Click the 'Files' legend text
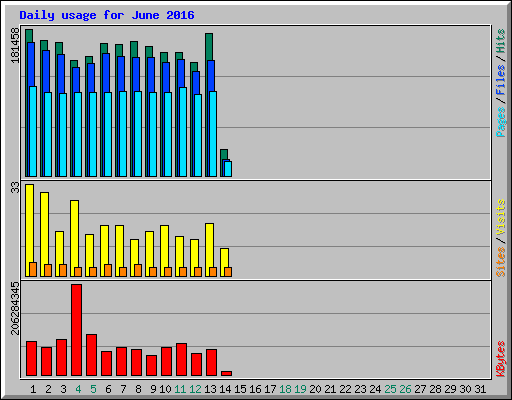This screenshot has height=400, width=512. [501, 80]
